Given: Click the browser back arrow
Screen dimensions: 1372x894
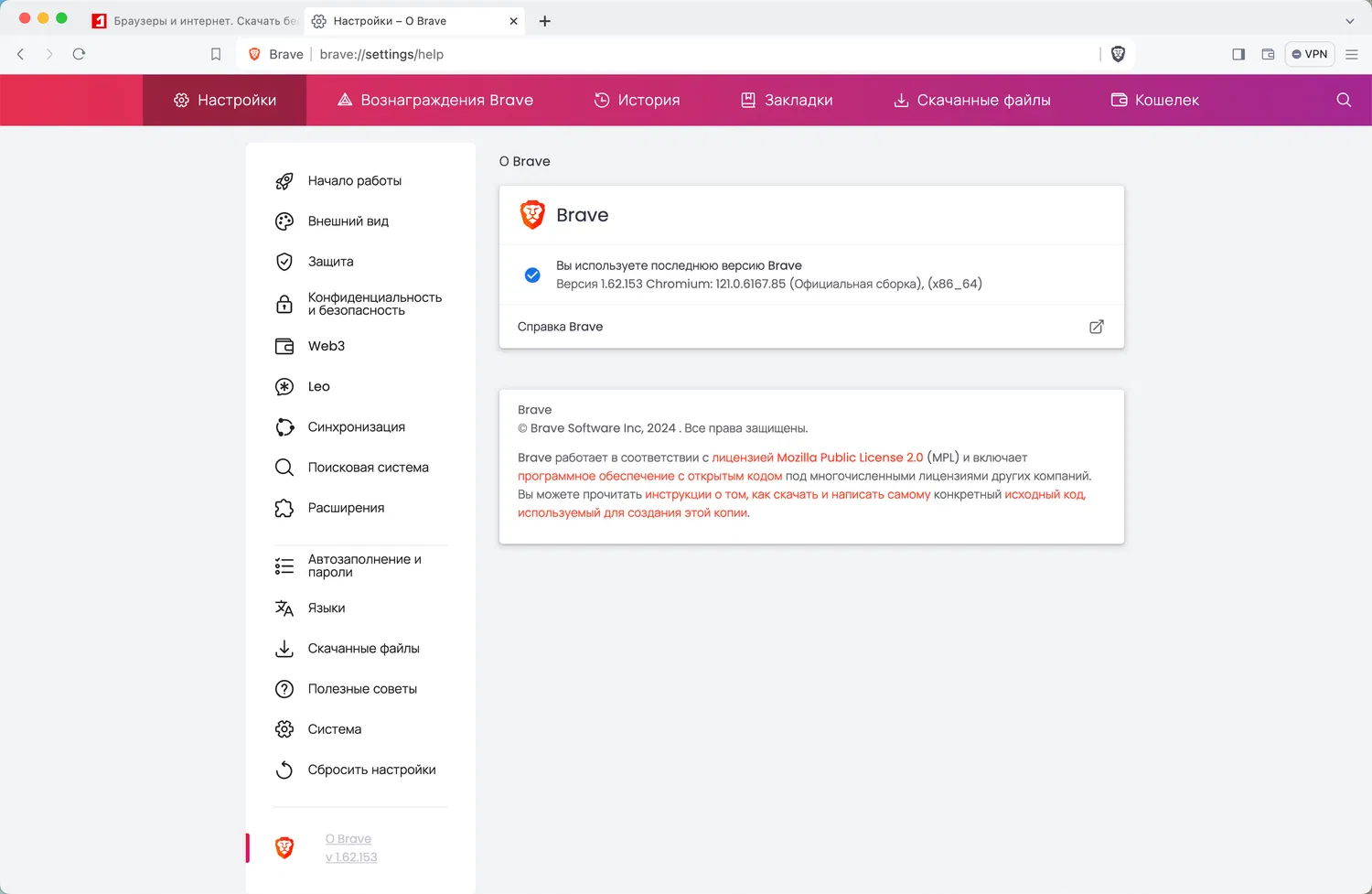Looking at the screenshot, I should [x=21, y=54].
